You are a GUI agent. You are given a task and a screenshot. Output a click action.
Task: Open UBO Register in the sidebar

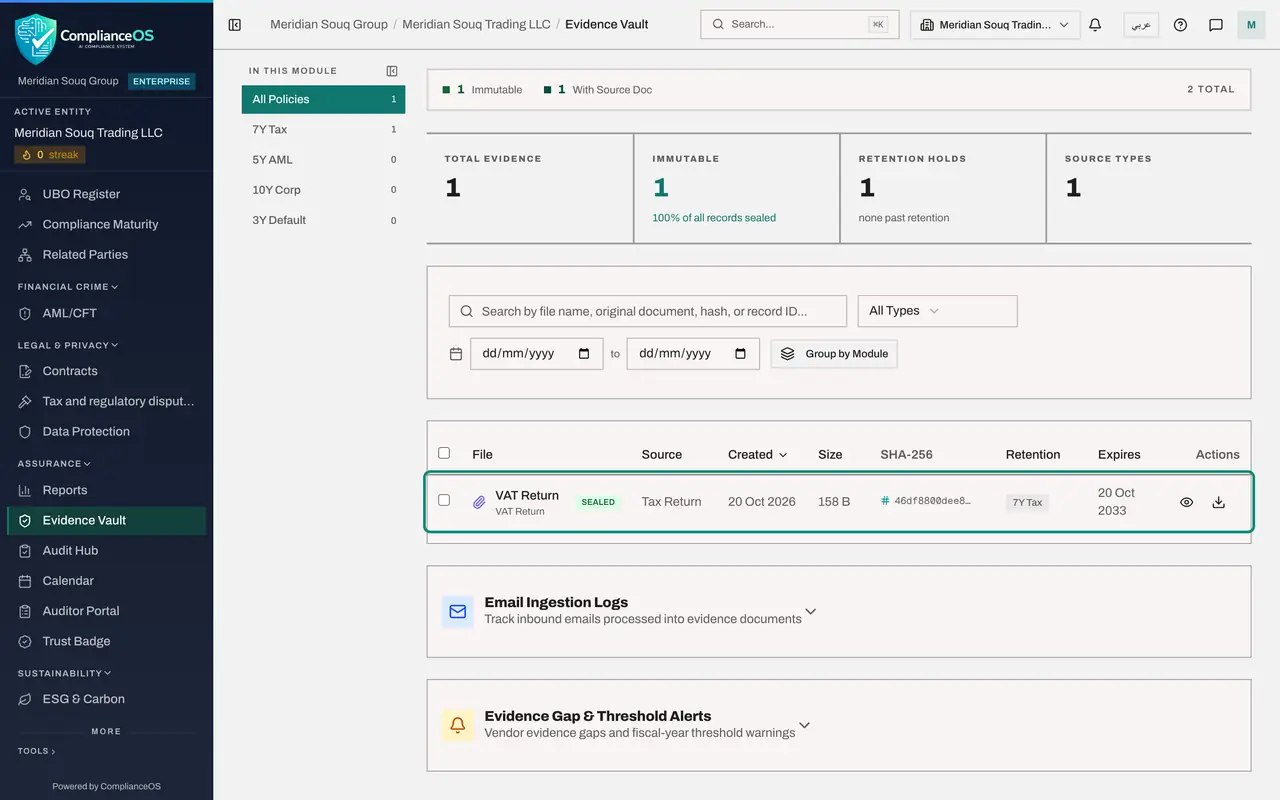tap(106, 194)
